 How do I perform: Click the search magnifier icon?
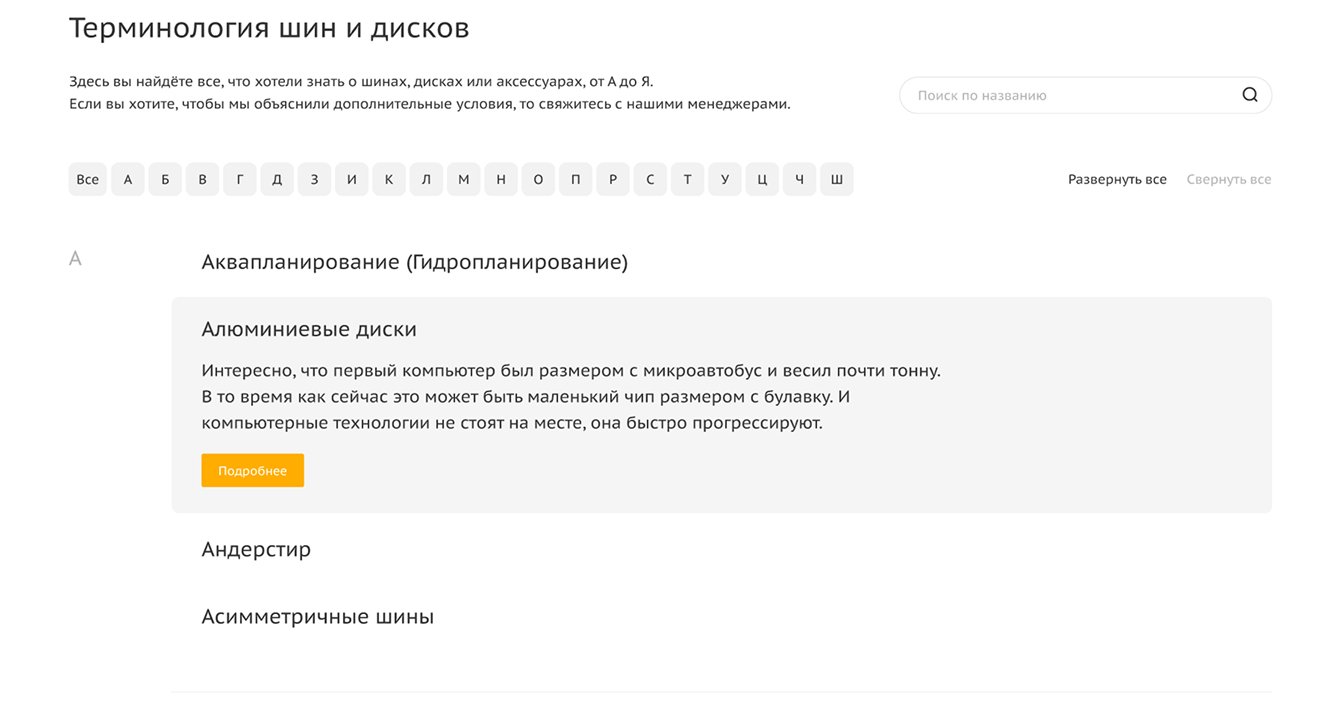(x=1249, y=95)
